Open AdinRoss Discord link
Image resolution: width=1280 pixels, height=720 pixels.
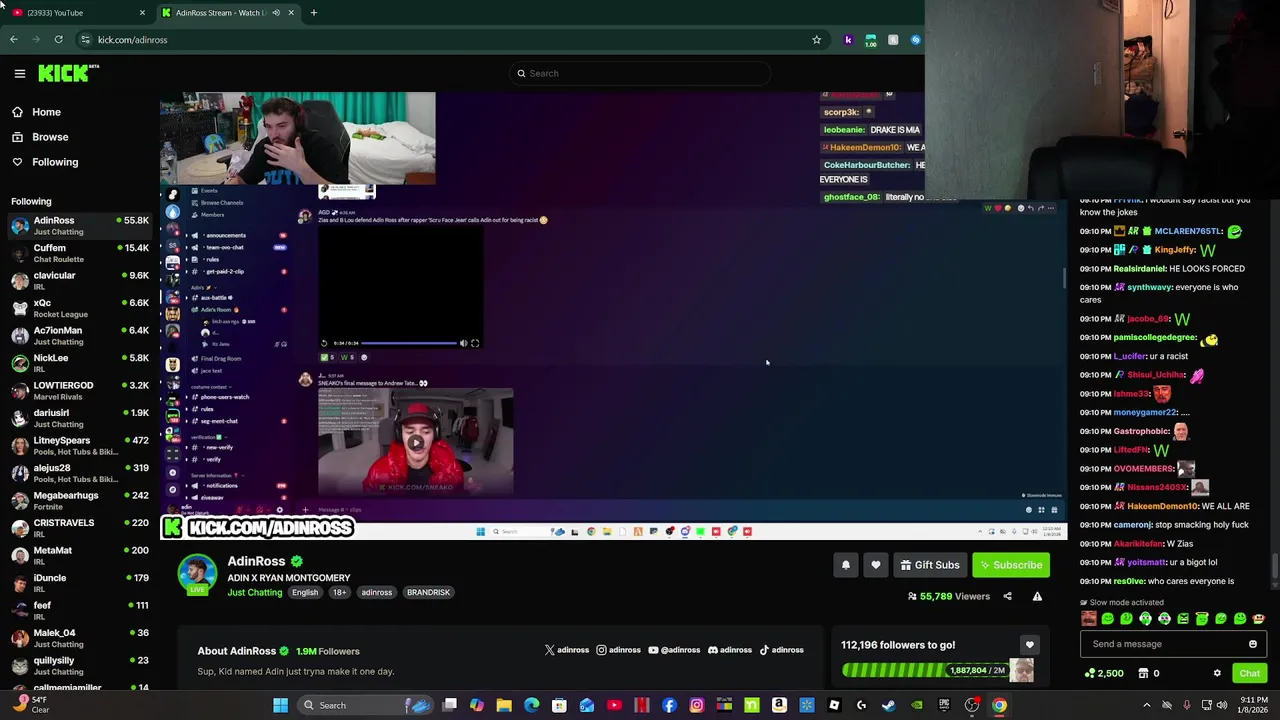(730, 650)
